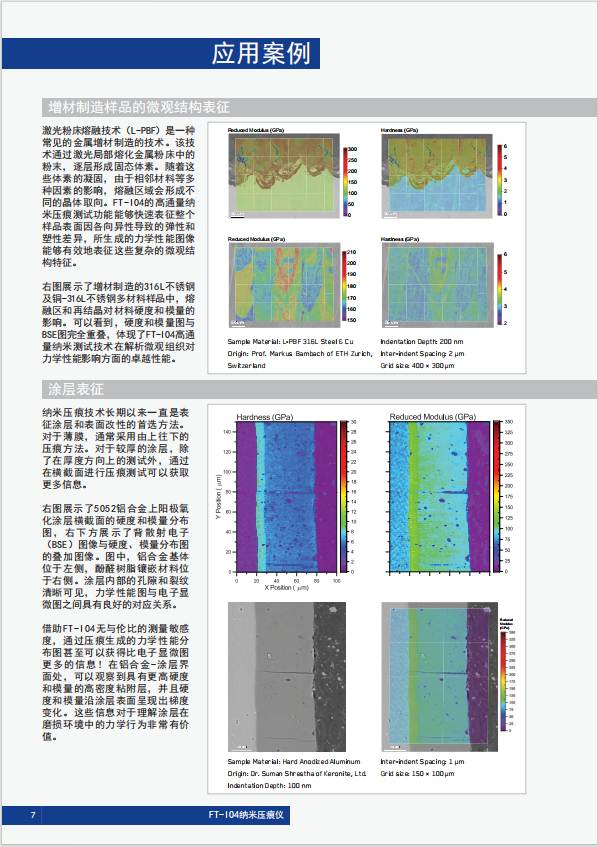Click the reduced modulus 0-350 color scale
This screenshot has width=598, height=847.
point(497,496)
